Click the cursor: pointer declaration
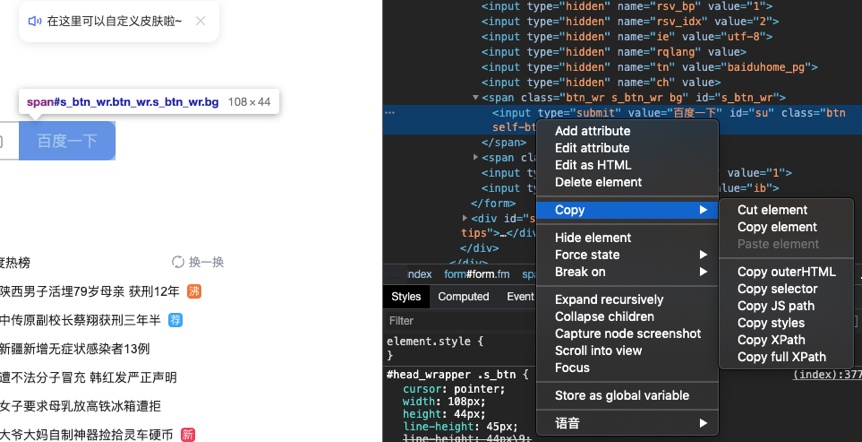This screenshot has width=862, height=442. [454, 389]
